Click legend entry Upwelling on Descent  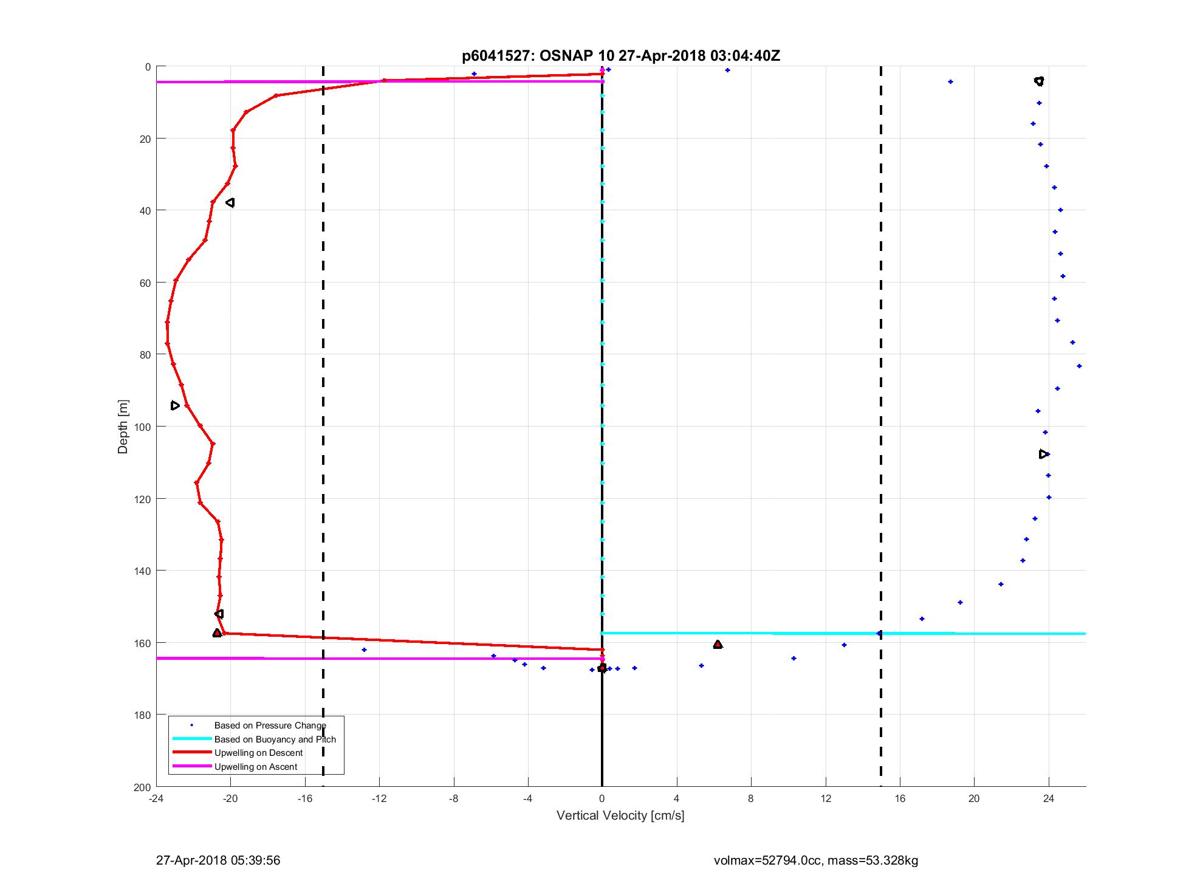[258, 752]
